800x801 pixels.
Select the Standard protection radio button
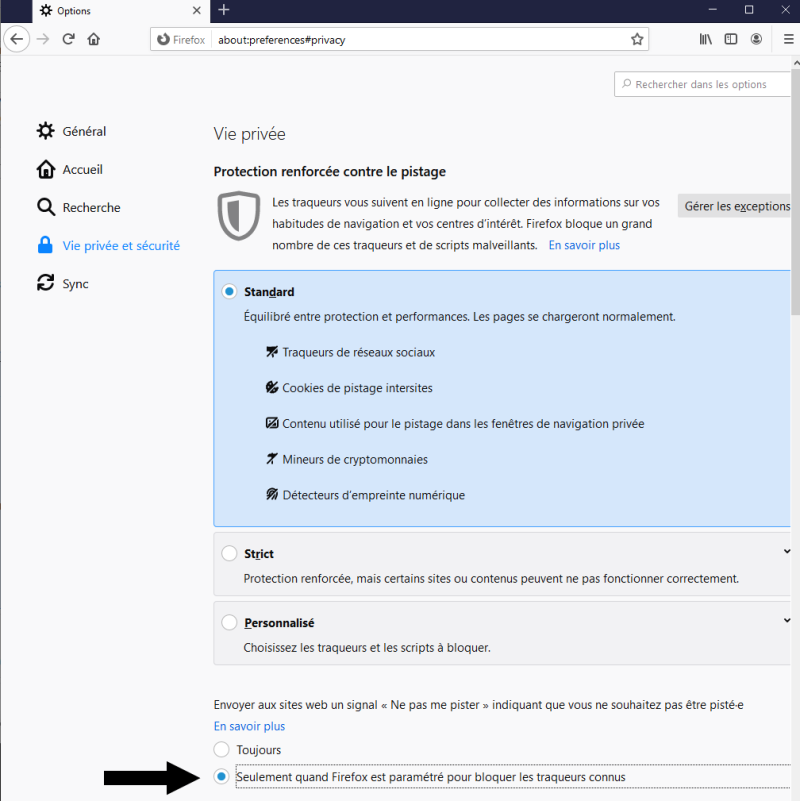229,291
